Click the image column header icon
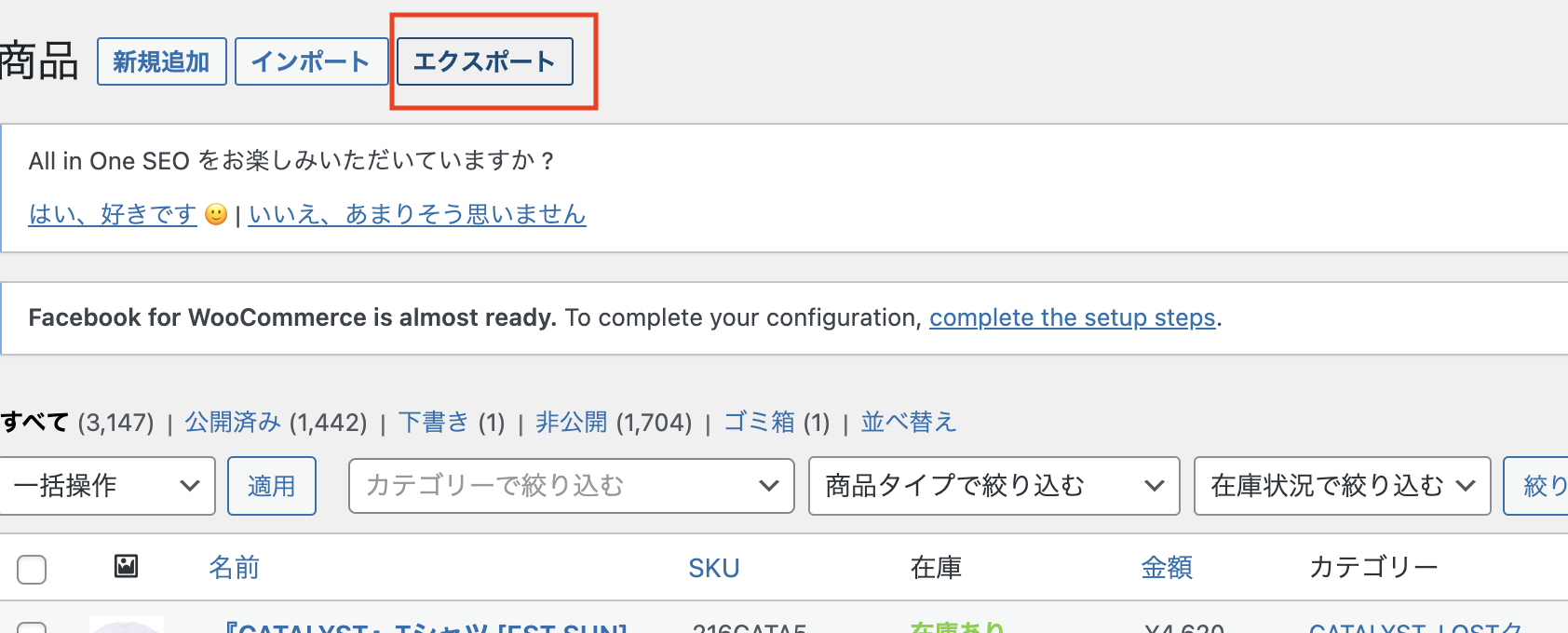The image size is (1568, 633). (x=126, y=566)
